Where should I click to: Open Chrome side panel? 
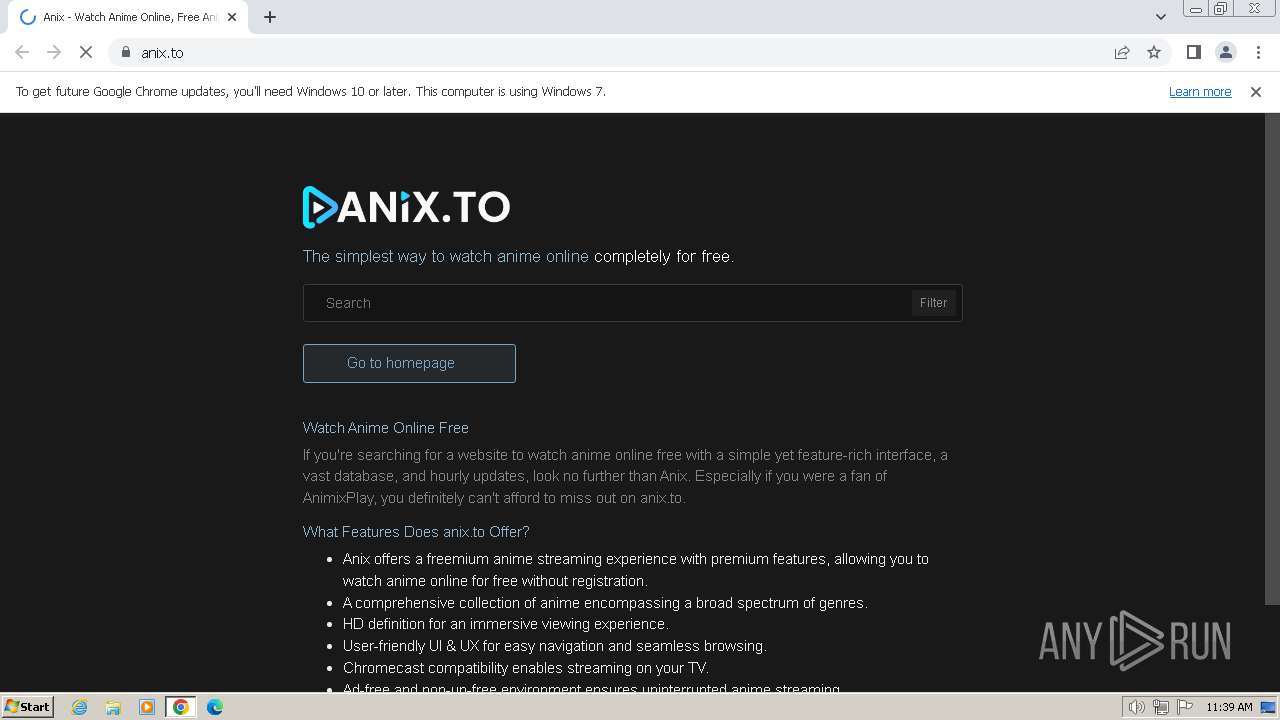coord(1193,52)
